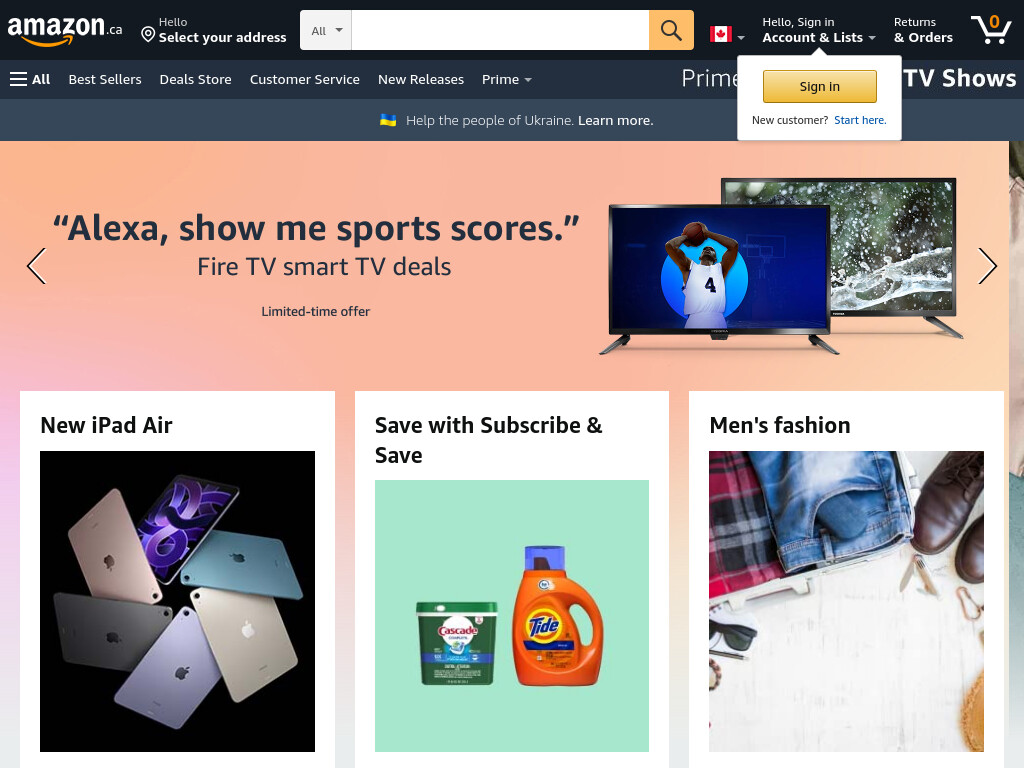Expand the Prime navigation dropdown
The height and width of the screenshot is (768, 1024).
[507, 79]
